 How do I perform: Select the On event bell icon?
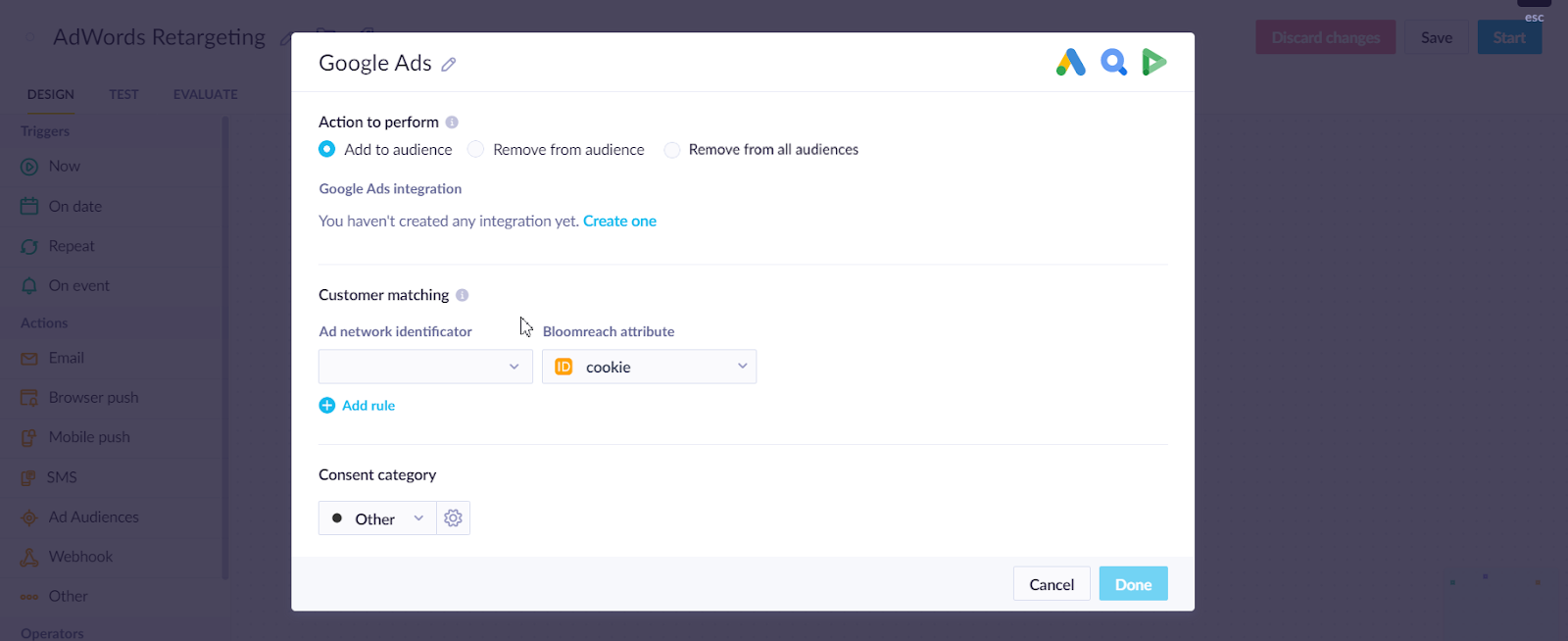coord(29,286)
